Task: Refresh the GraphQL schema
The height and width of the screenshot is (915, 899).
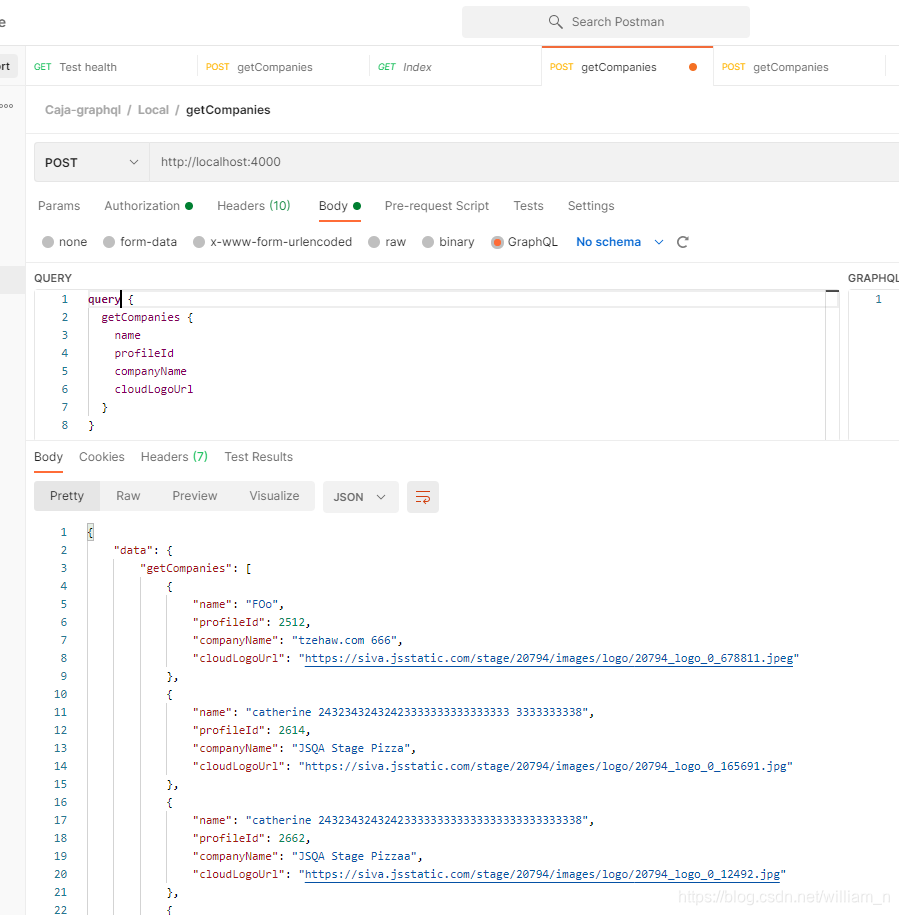Action: coord(683,242)
